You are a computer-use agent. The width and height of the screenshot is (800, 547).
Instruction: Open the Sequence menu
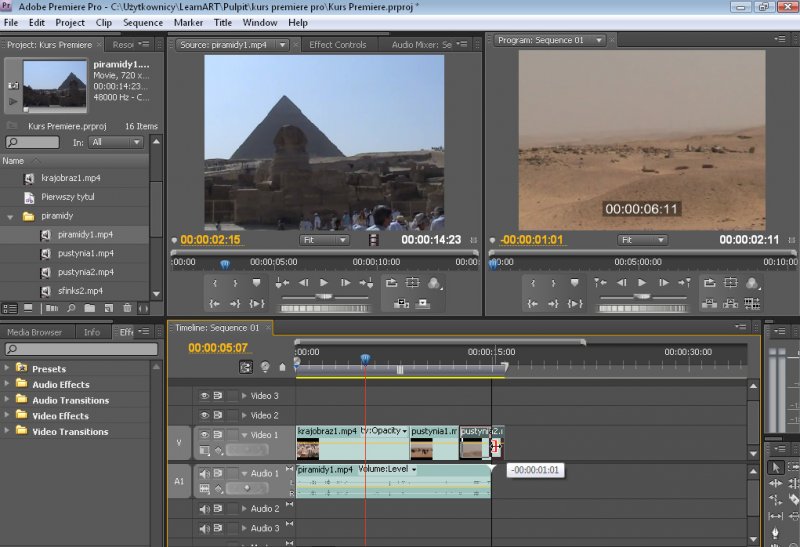[x=143, y=22]
